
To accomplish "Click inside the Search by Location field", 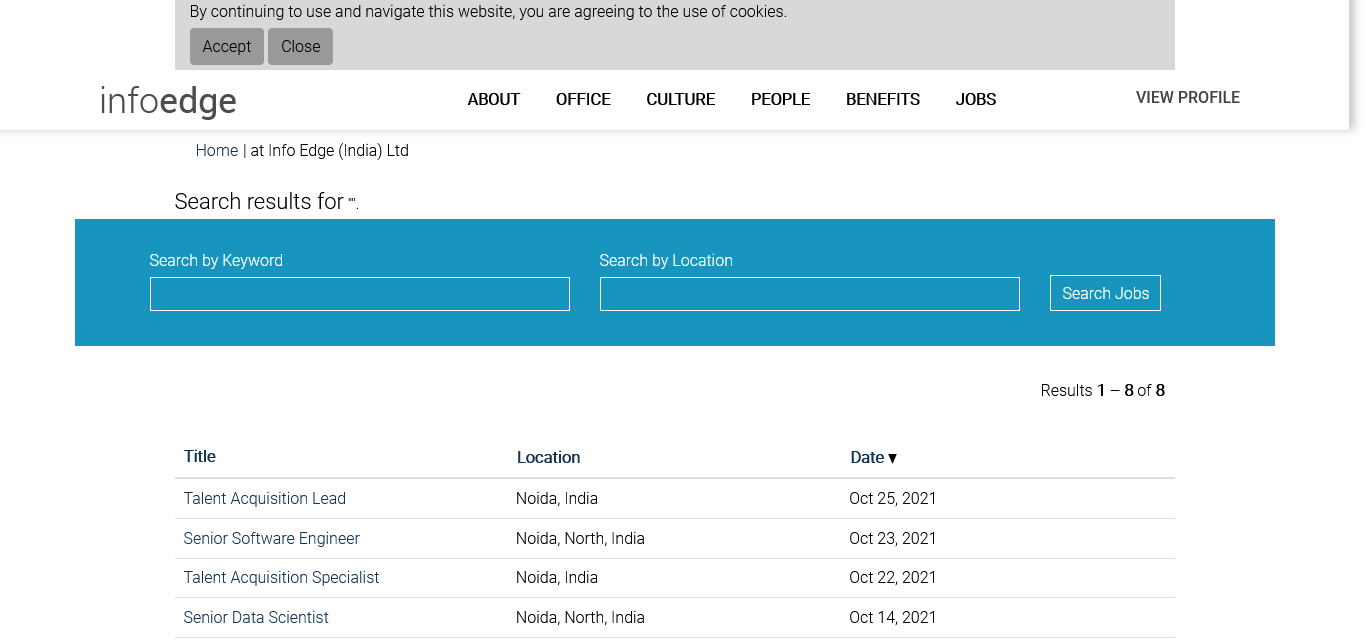I will point(809,294).
